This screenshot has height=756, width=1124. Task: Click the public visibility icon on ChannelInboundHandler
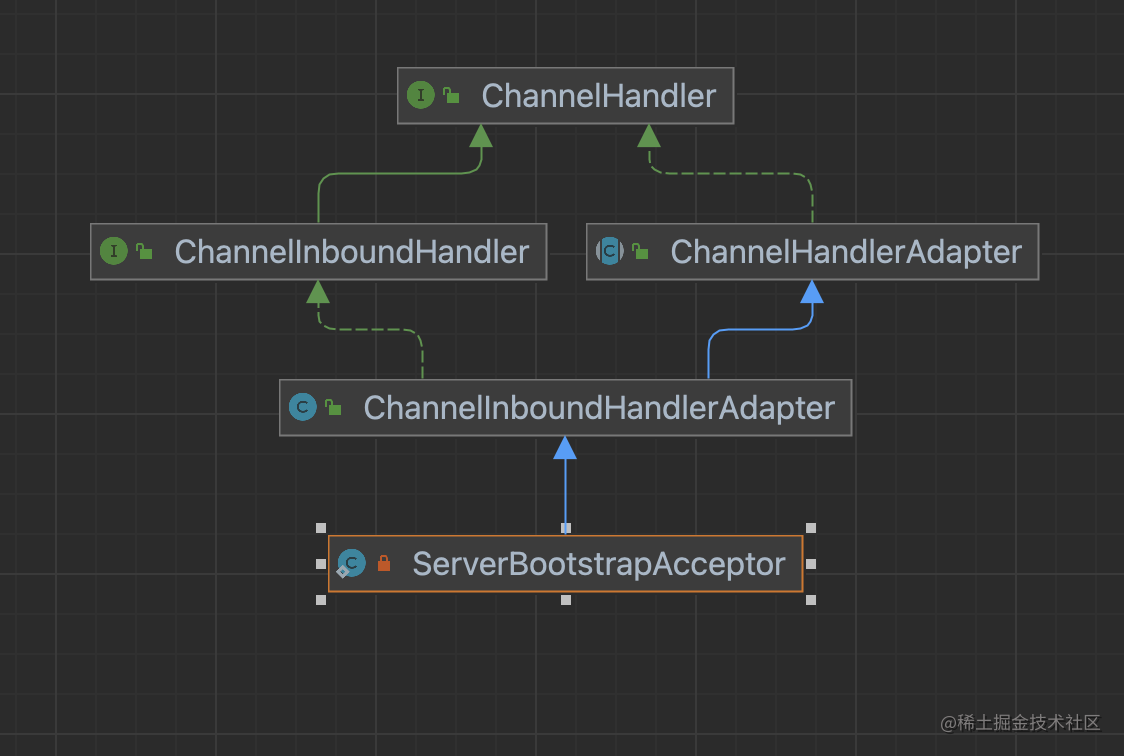click(144, 251)
